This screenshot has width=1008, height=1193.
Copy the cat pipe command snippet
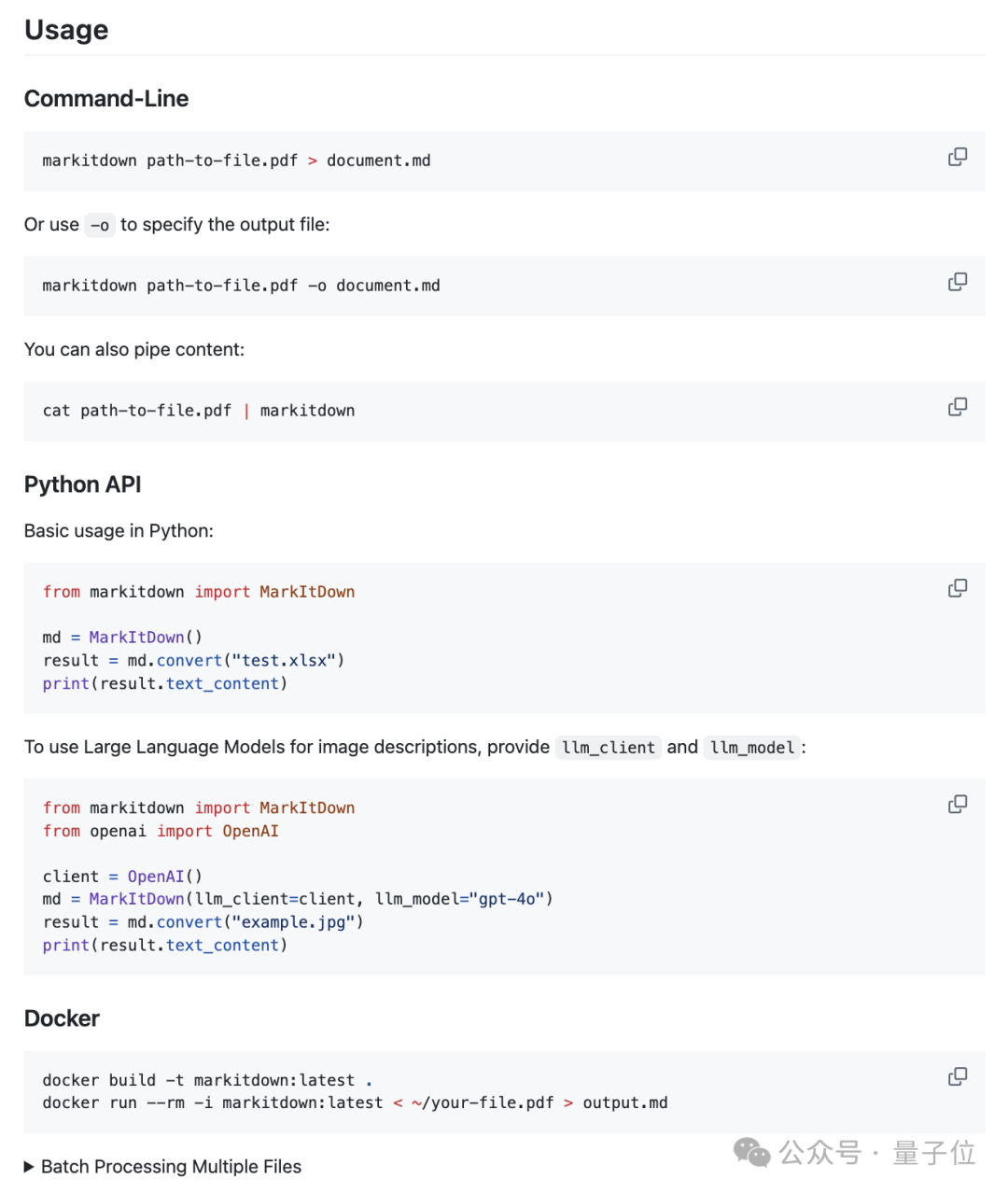(x=958, y=407)
